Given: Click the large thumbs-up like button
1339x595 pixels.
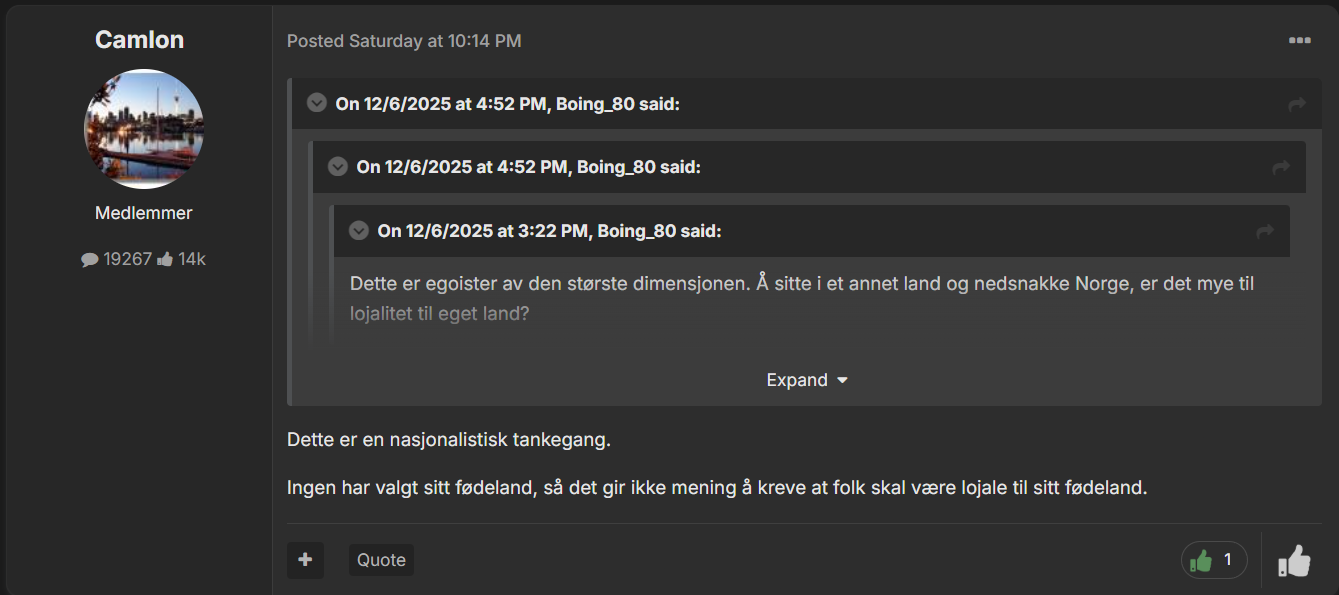Looking at the screenshot, I should (x=1294, y=561).
